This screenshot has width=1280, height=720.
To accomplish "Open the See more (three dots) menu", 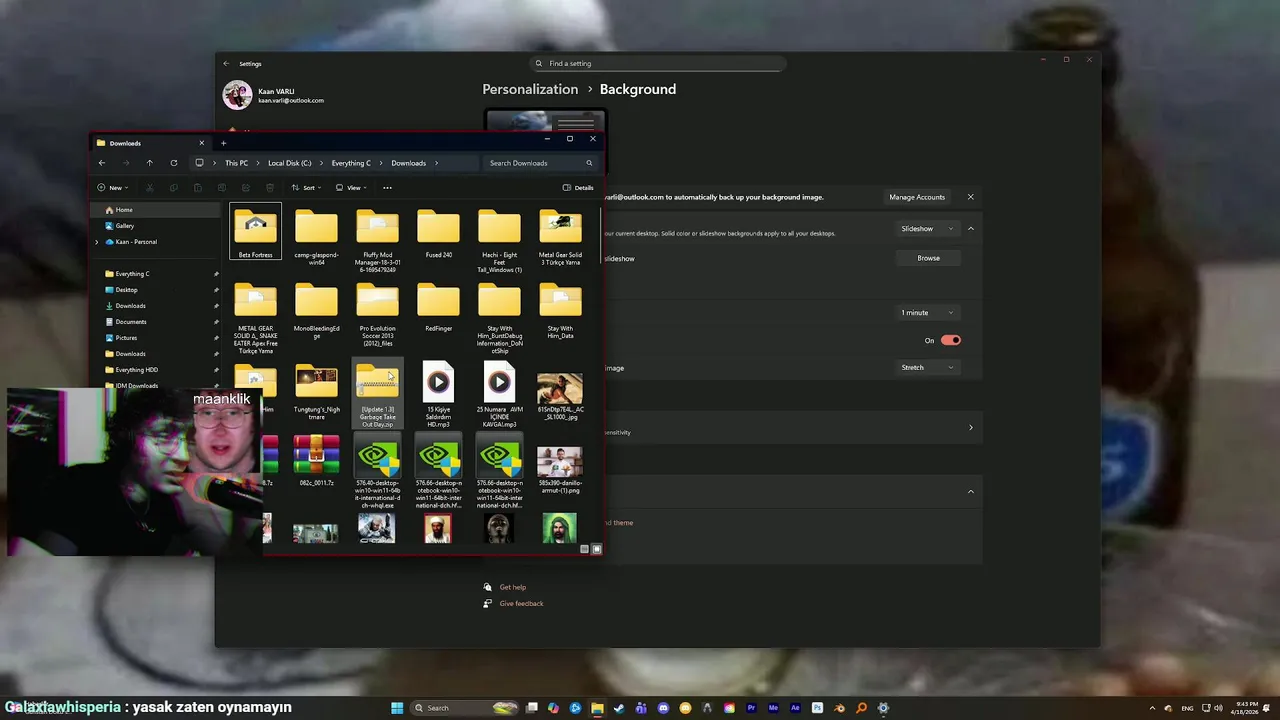I will (x=387, y=187).
